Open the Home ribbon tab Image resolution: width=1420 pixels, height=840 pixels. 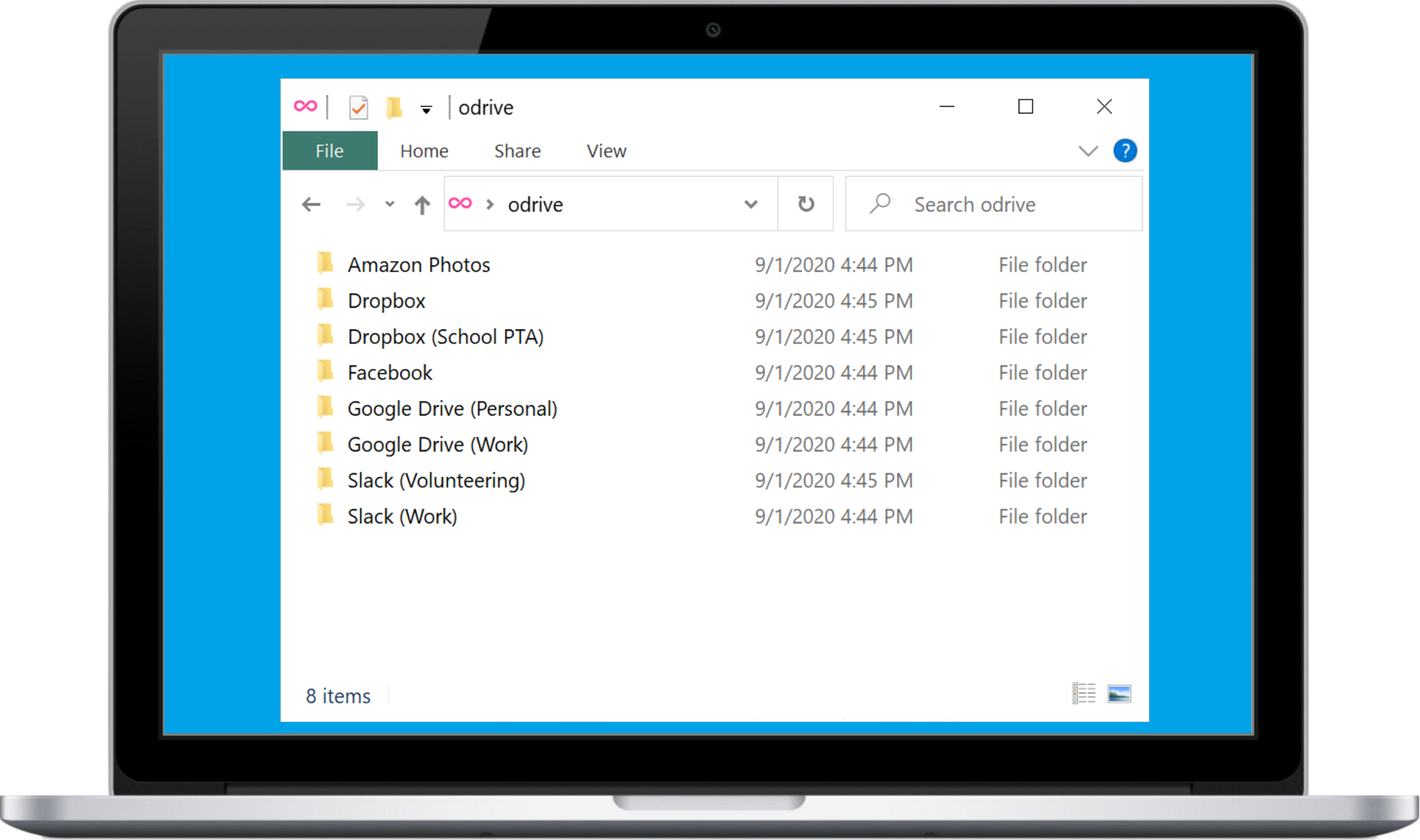[x=423, y=151]
